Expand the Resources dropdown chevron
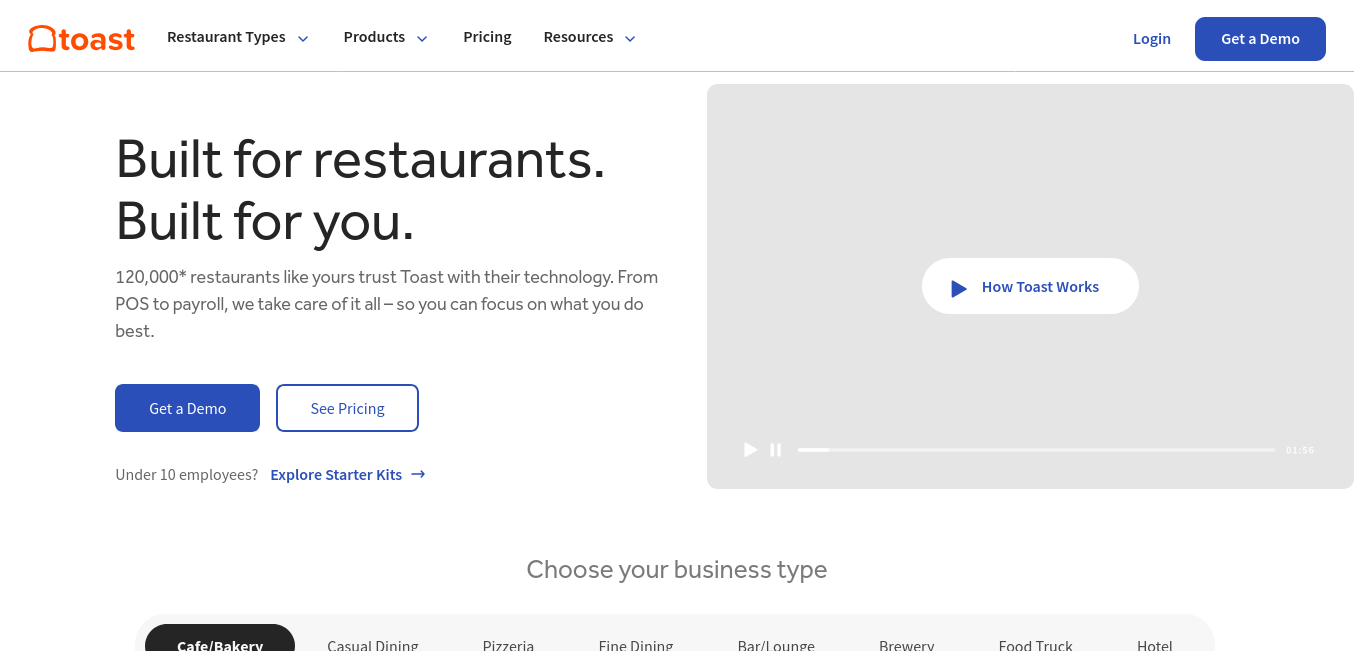Viewport: 1366px width, 651px height. pyautogui.click(x=630, y=39)
